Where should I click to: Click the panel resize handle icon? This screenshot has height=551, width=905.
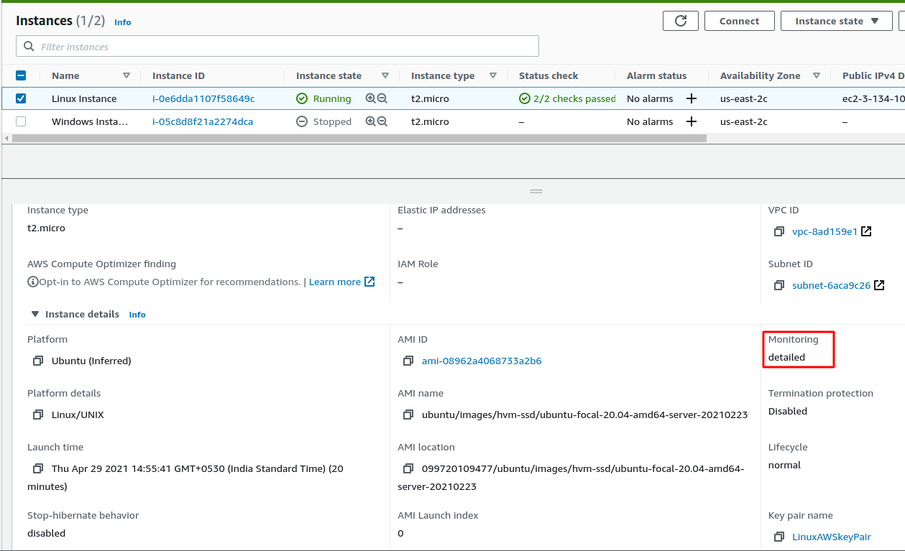[536, 191]
